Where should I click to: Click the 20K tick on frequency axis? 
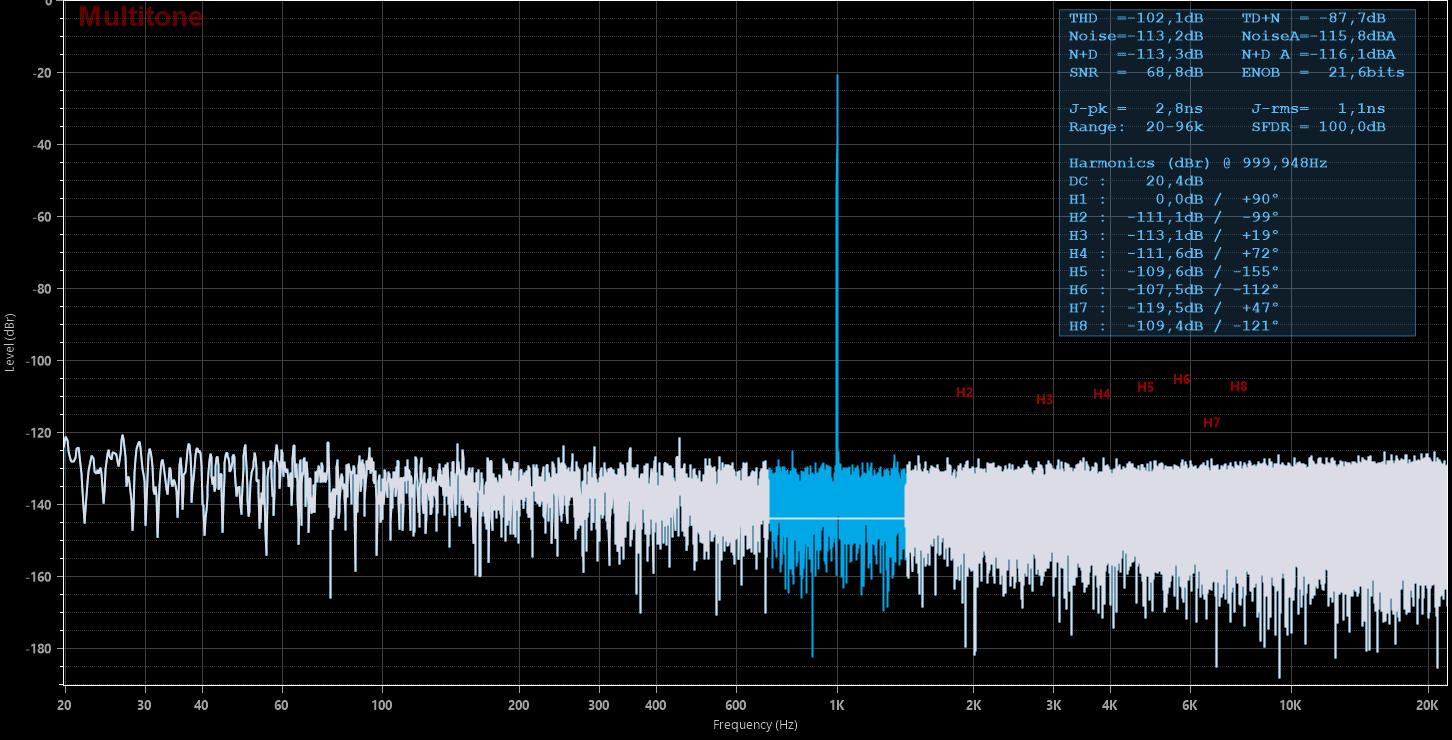pos(1427,705)
